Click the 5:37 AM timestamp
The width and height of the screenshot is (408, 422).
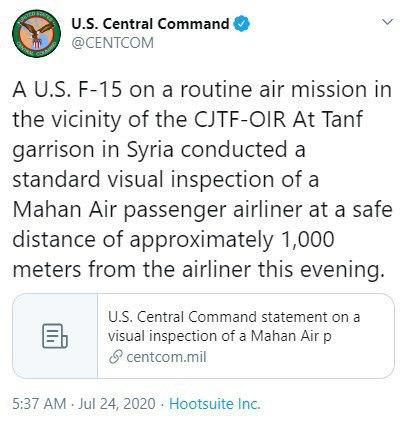(x=39, y=404)
